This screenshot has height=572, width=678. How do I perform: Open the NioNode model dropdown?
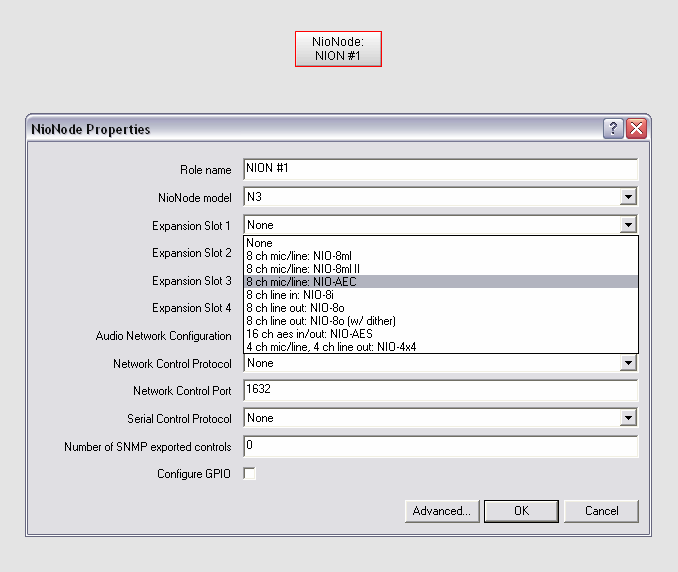tap(627, 198)
